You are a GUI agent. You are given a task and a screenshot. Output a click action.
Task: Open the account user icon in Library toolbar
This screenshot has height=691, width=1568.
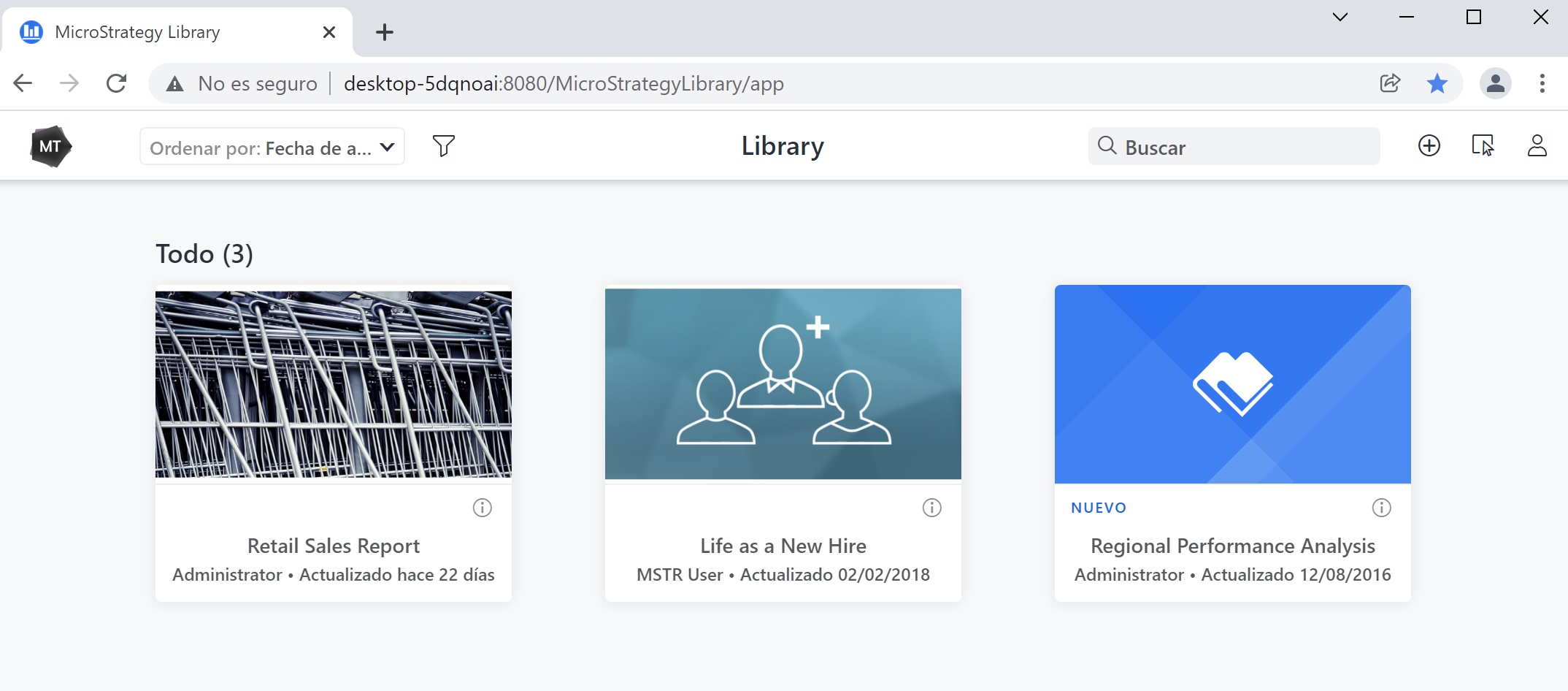click(x=1537, y=146)
